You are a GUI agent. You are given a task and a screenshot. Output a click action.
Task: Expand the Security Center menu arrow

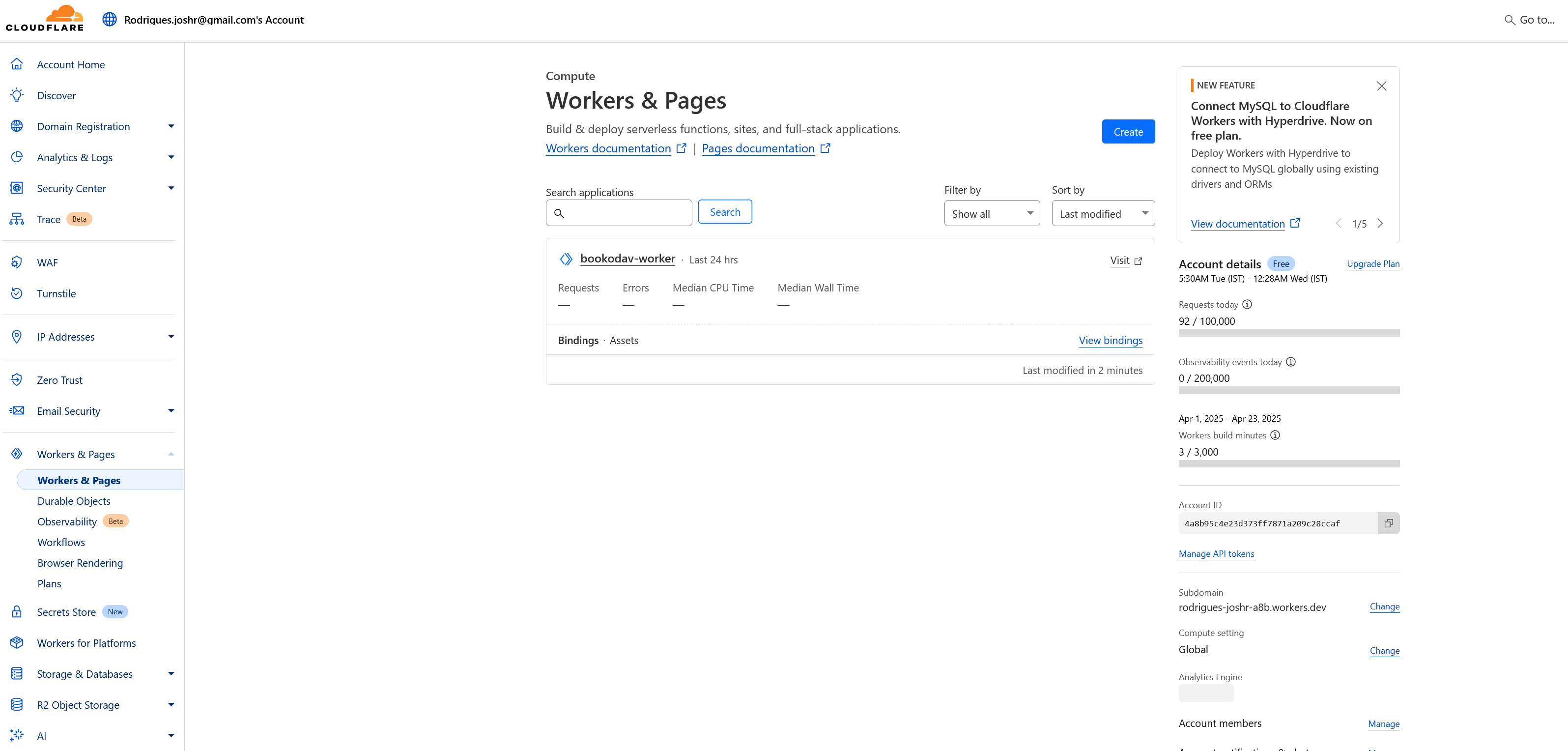point(171,188)
